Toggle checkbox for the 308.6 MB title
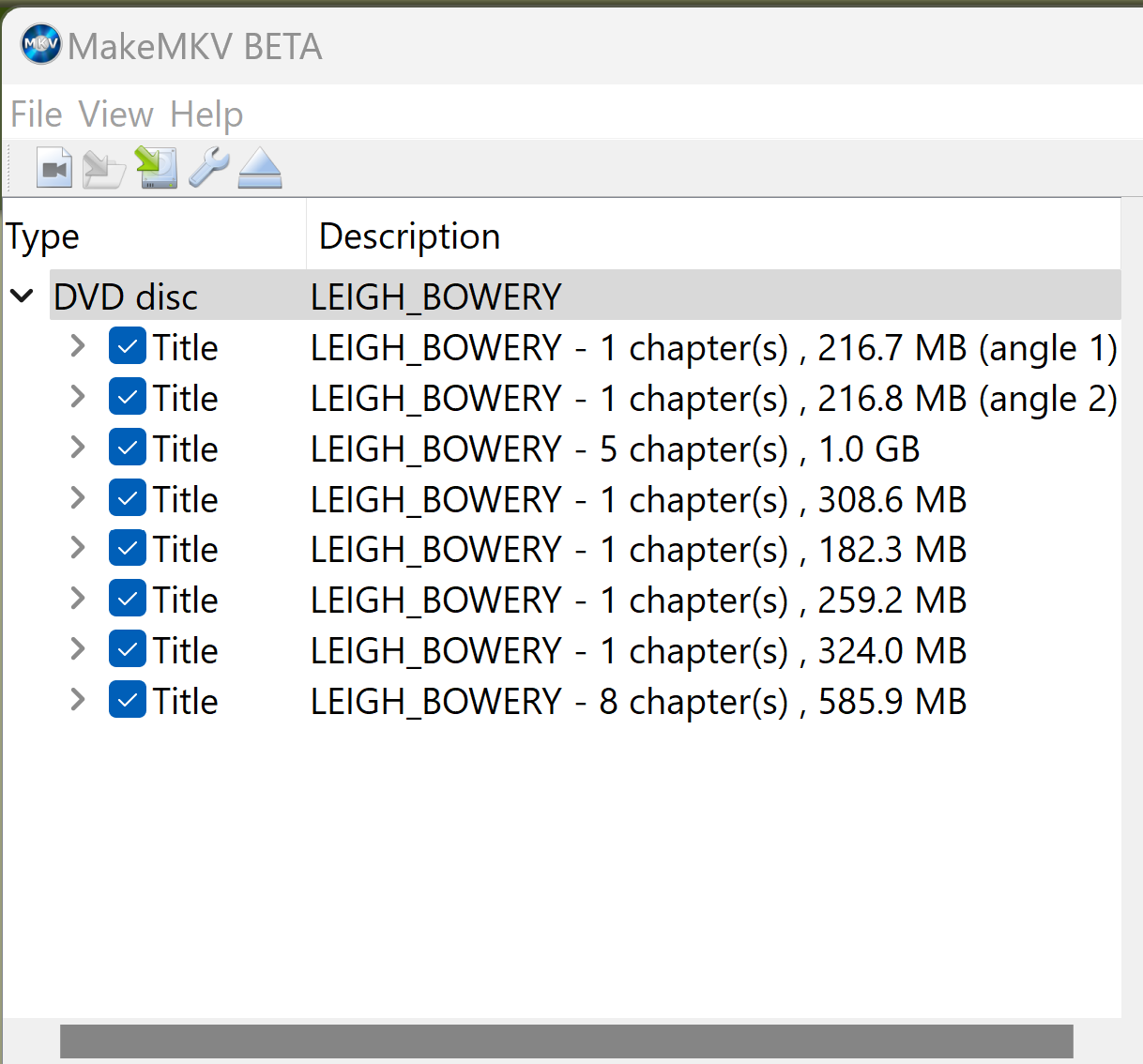Viewport: 1143px width, 1064px height. click(128, 498)
